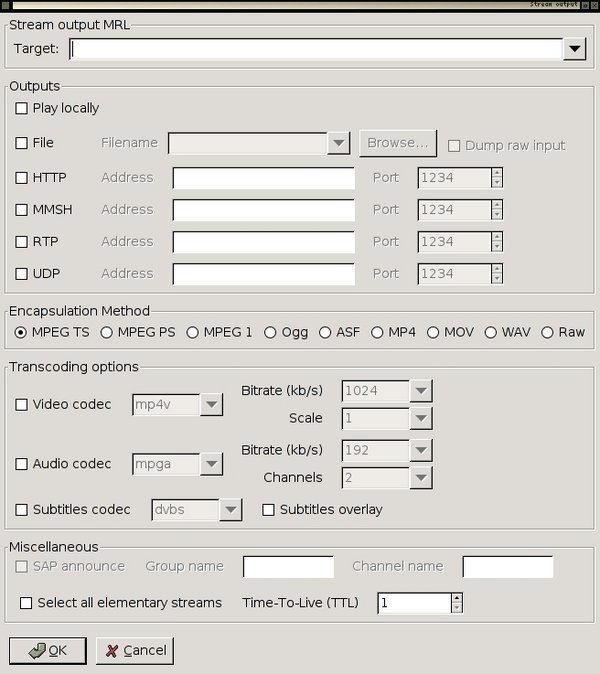Decrease the TTL spinner value
The width and height of the screenshot is (600, 674).
click(457, 608)
